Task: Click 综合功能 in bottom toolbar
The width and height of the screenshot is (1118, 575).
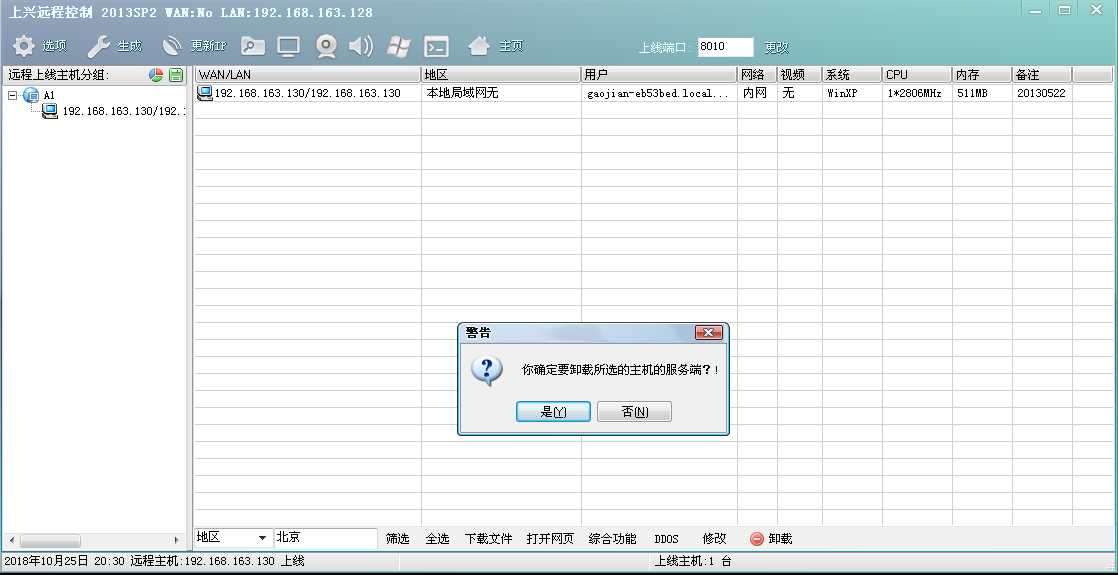Action: click(612, 539)
